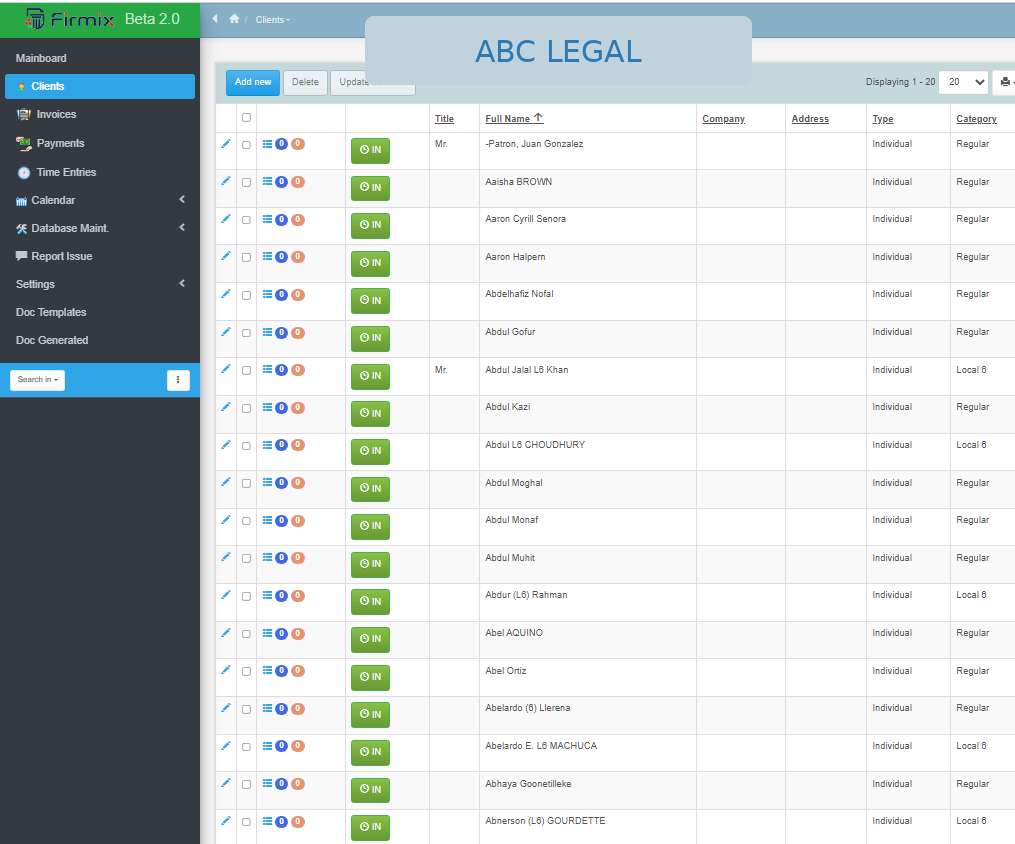This screenshot has width=1015, height=844.
Task: Check the Abdul L6 CHOUDHURY checkbox
Action: click(x=246, y=446)
